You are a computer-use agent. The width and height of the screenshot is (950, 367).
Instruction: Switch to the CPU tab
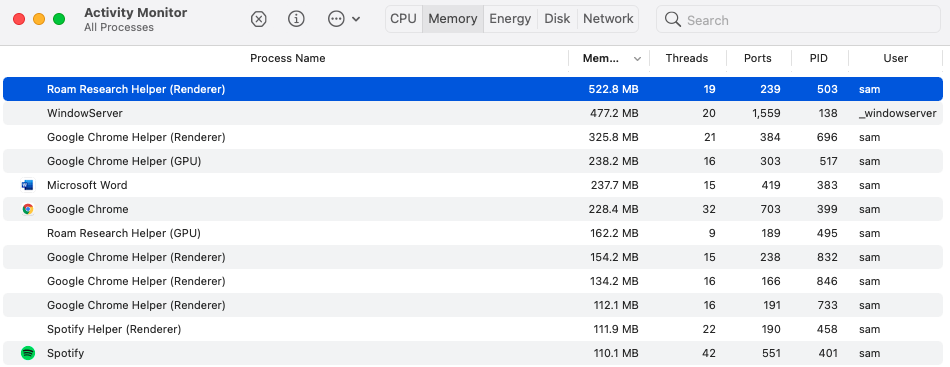coord(404,19)
